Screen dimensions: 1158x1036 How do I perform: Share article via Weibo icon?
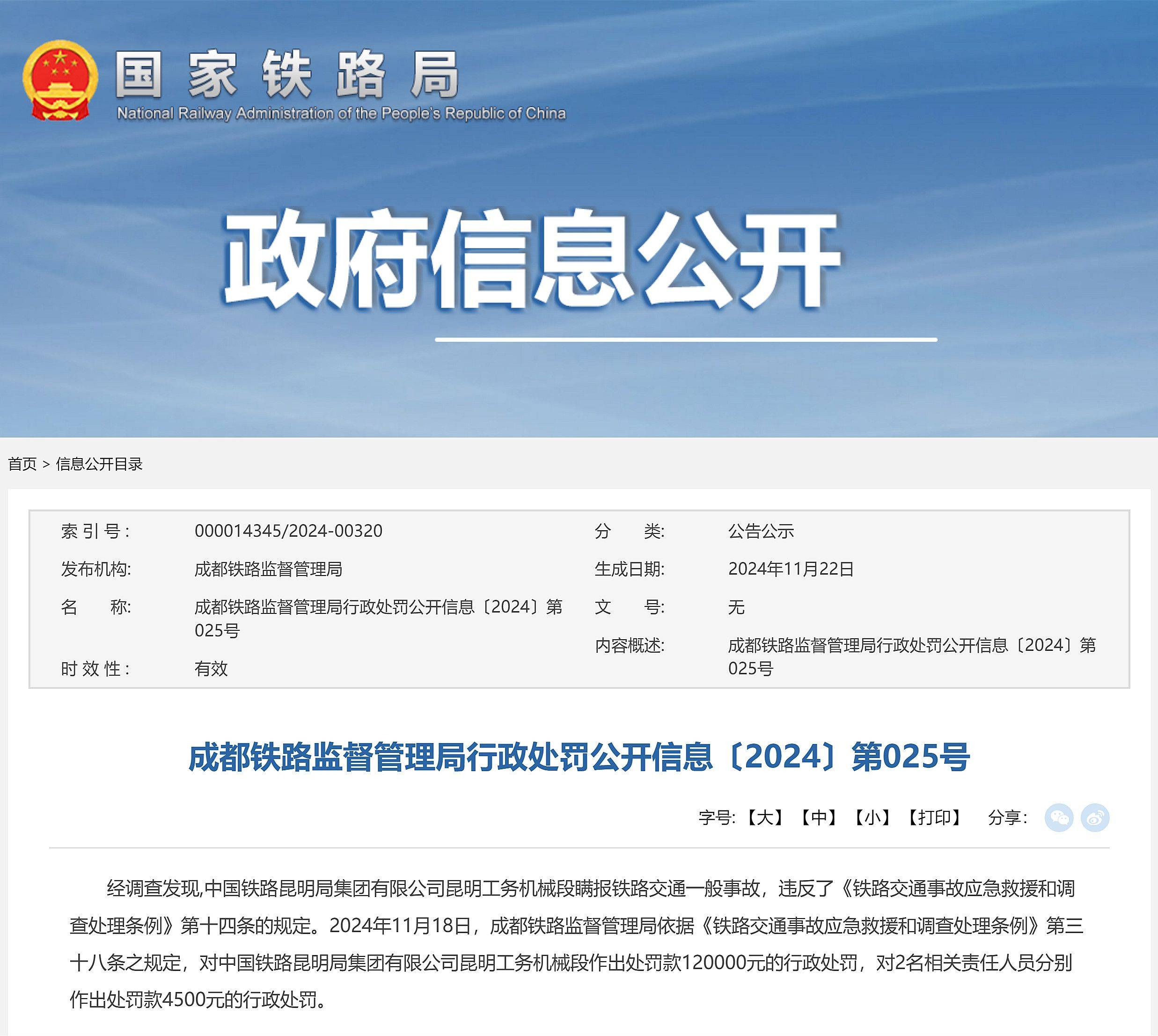1095,818
